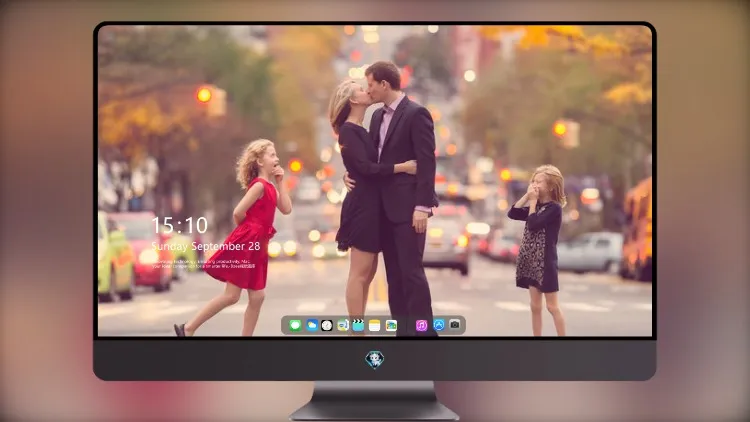Open the yellow Notes app in the dock
Image resolution: width=750 pixels, height=422 pixels.
point(375,325)
